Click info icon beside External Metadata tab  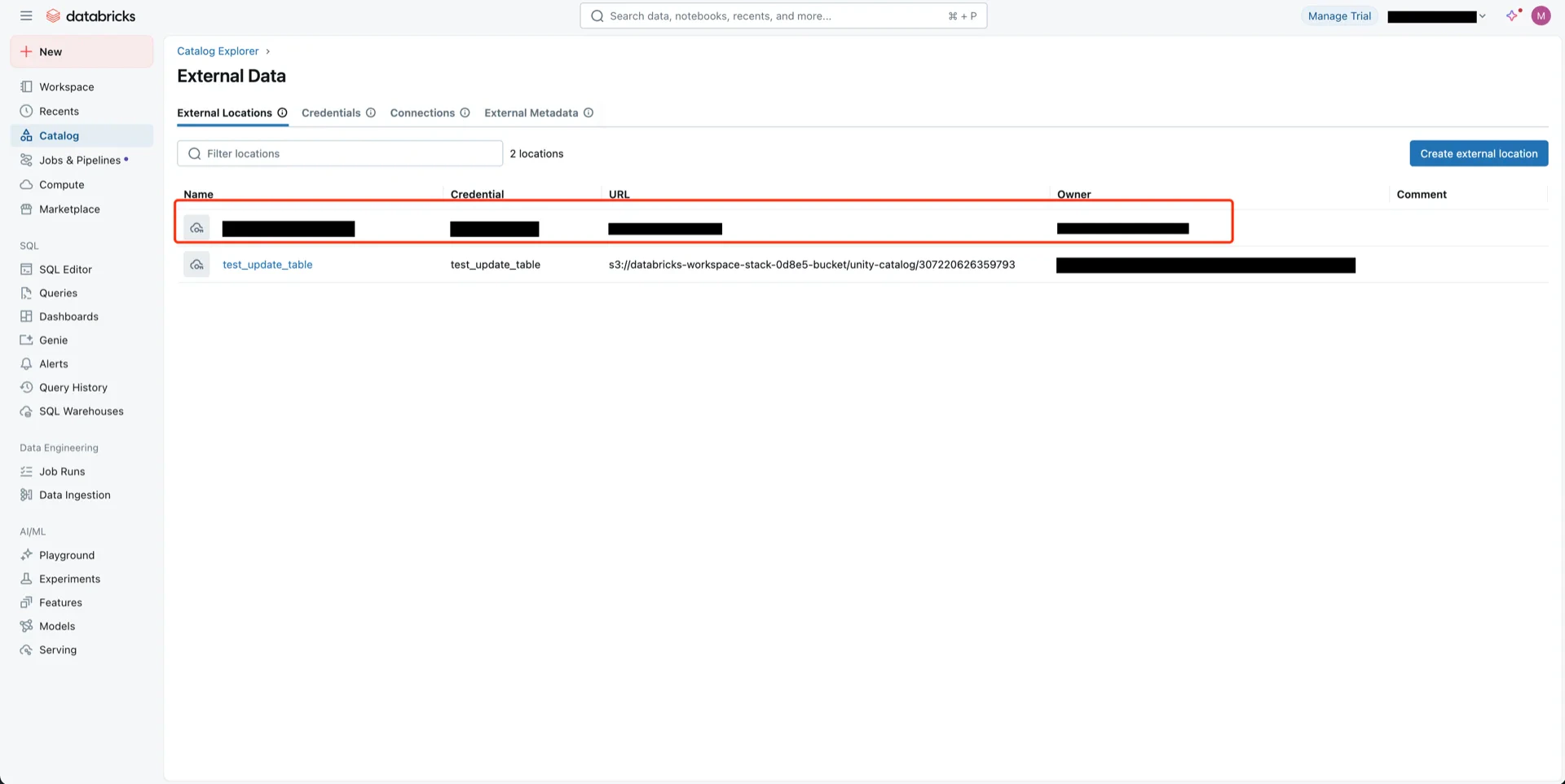click(x=589, y=112)
